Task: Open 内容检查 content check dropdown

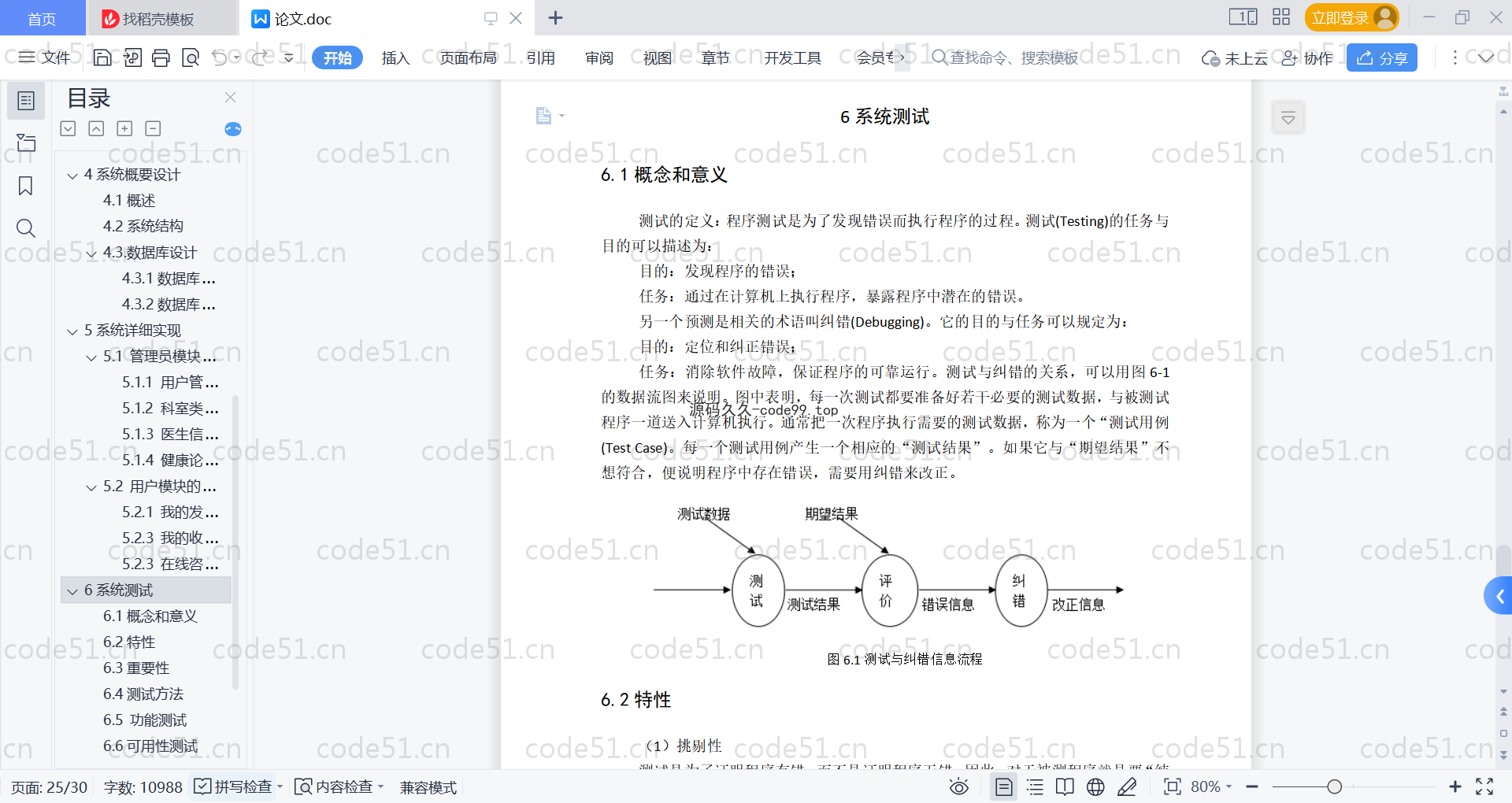Action: pos(339,786)
